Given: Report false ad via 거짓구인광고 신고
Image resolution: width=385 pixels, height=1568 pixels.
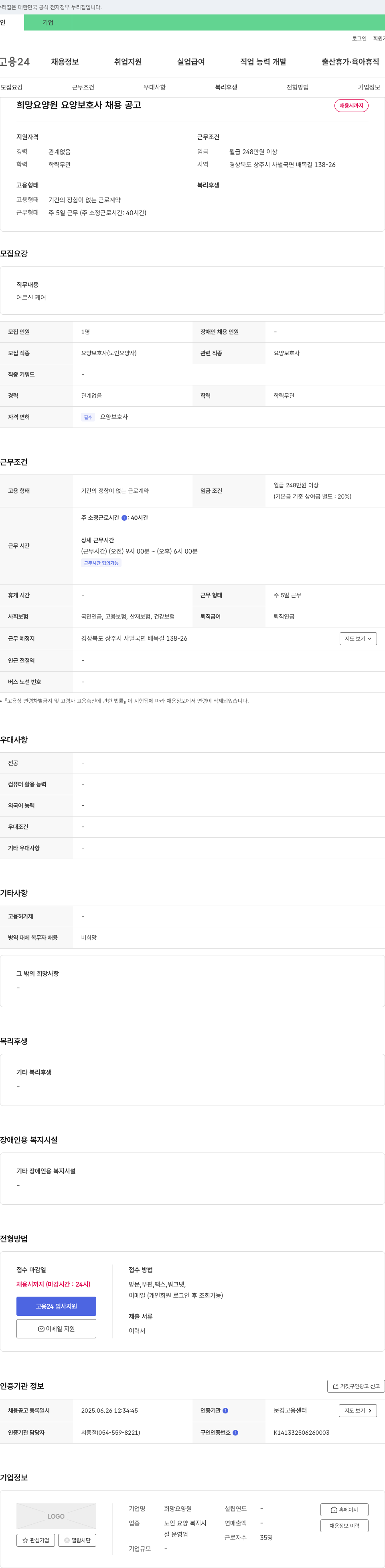Looking at the screenshot, I should 356,1386.
